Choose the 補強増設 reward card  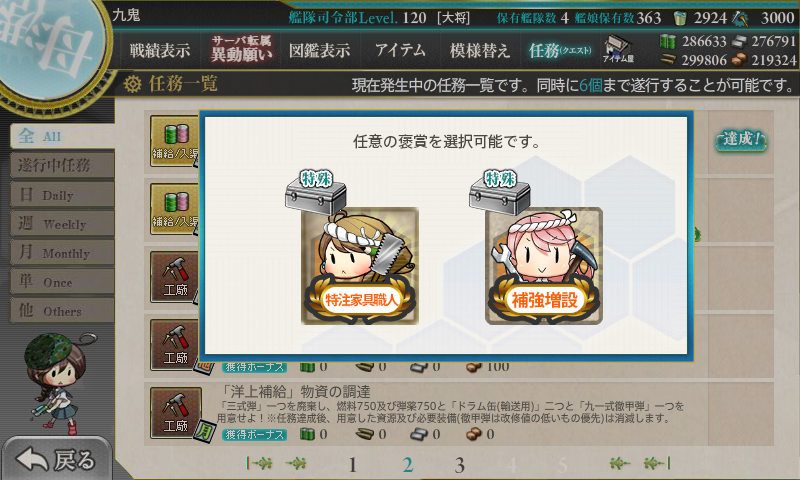pos(544,265)
